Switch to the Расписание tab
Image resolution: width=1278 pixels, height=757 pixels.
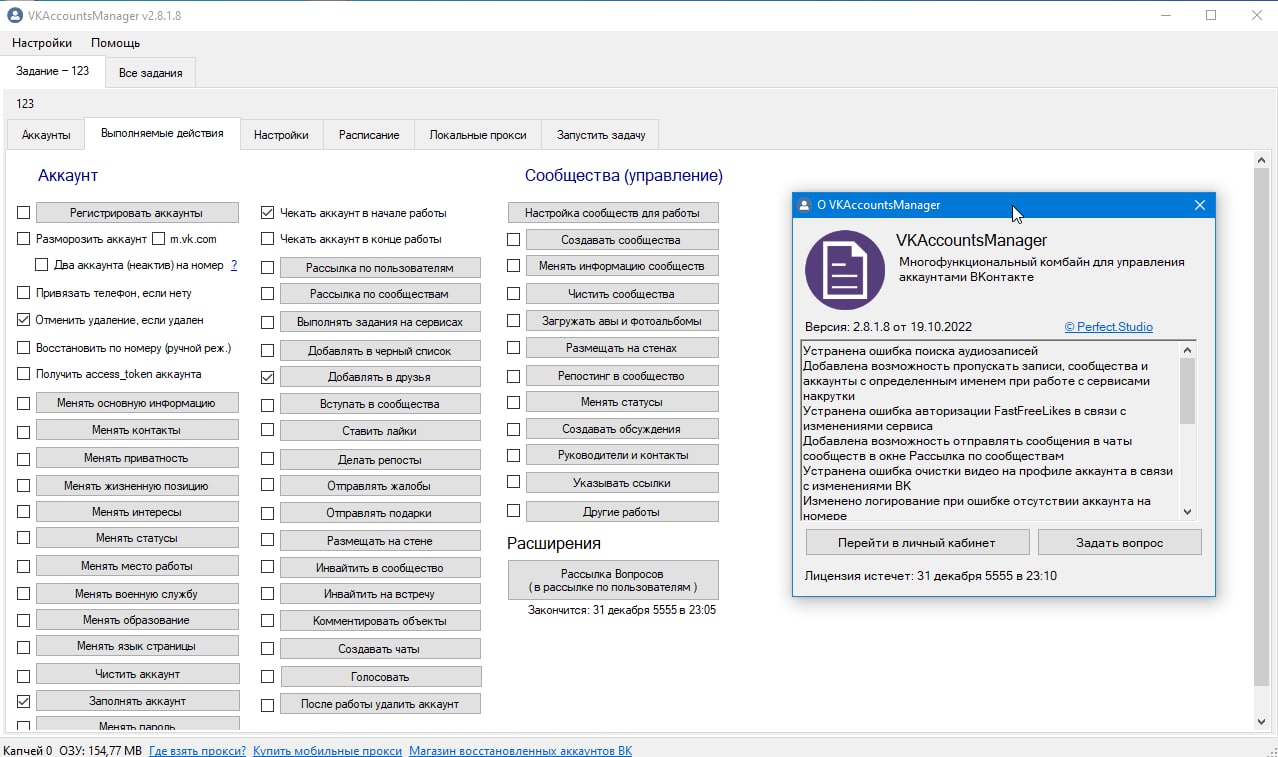point(368,135)
